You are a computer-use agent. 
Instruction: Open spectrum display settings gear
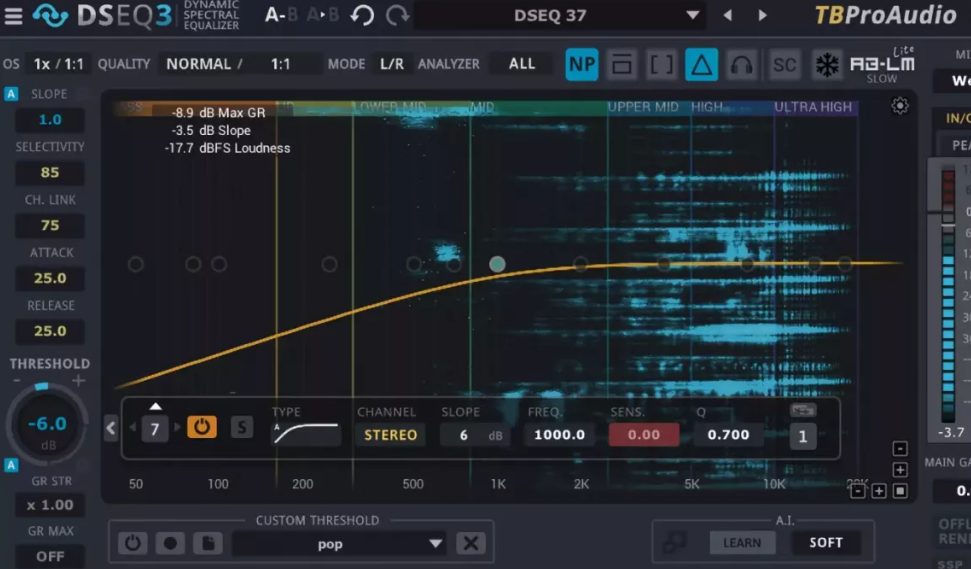coord(899,106)
